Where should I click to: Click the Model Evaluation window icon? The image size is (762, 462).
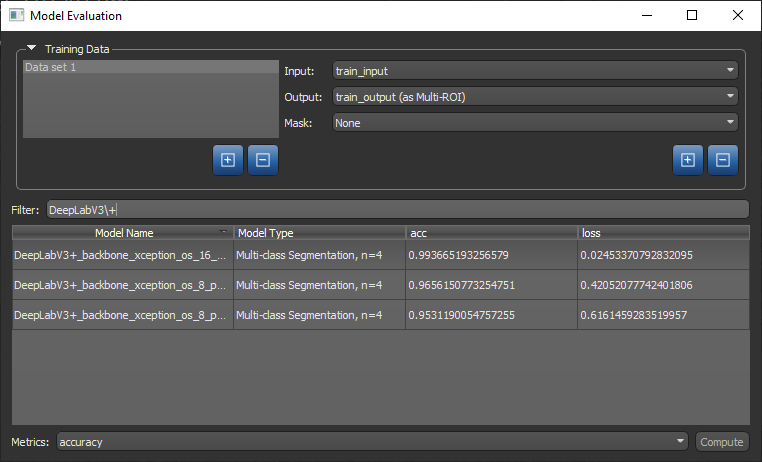(16, 16)
